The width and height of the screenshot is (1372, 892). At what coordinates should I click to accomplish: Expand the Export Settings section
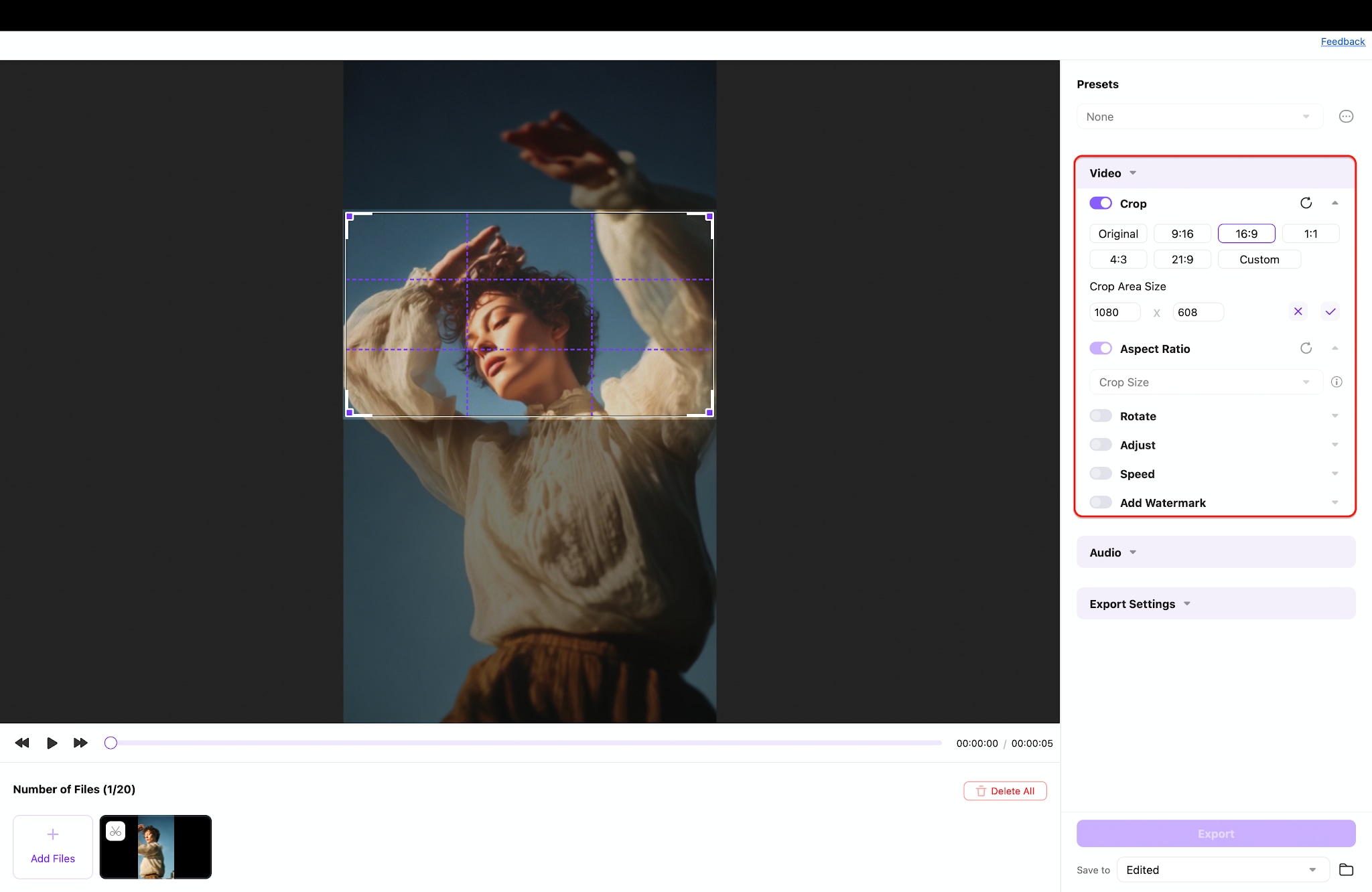(x=1216, y=603)
